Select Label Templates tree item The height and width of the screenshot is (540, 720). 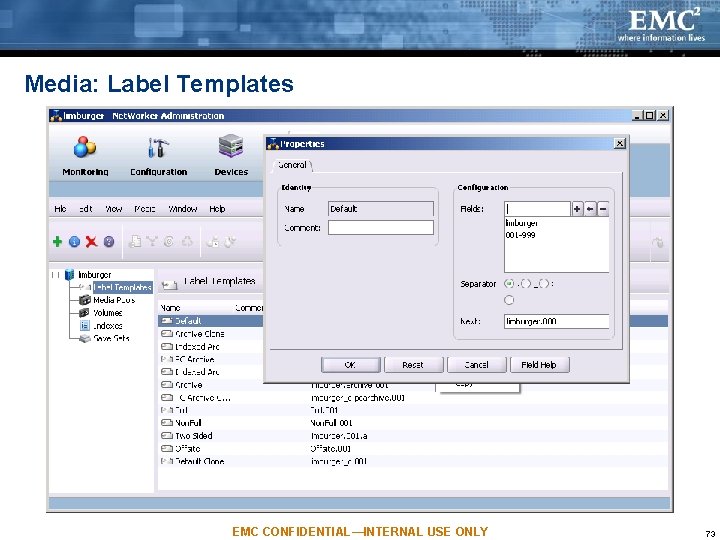122,287
